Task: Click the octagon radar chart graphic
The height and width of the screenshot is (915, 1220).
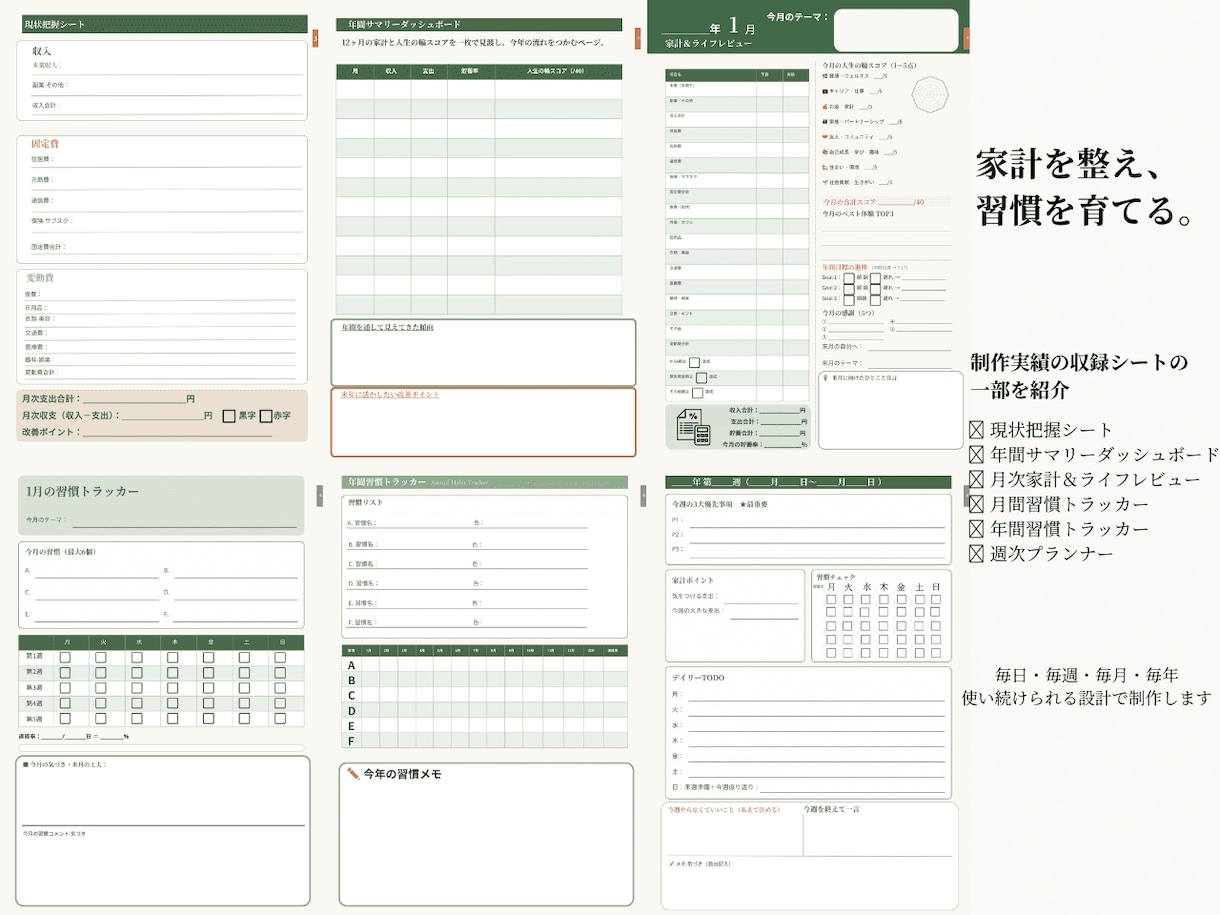Action: click(x=930, y=94)
